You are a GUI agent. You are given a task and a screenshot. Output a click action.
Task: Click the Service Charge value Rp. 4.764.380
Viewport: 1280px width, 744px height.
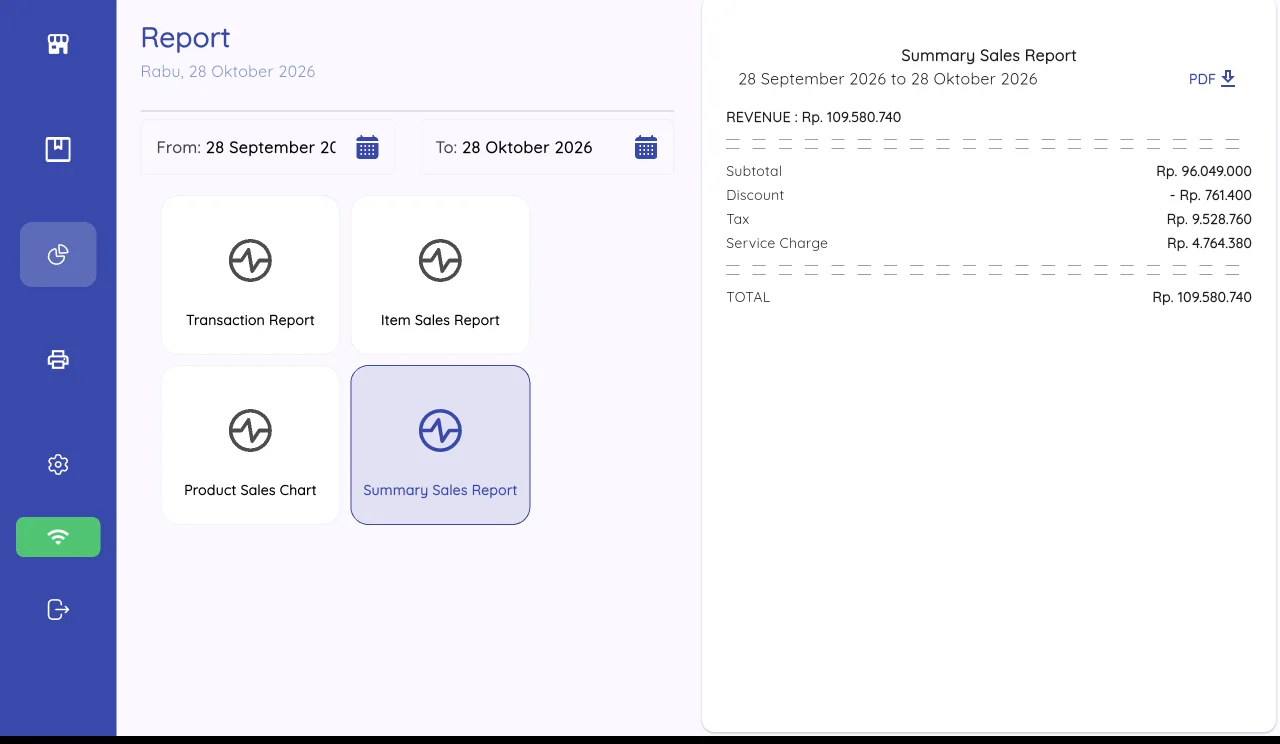(1209, 243)
